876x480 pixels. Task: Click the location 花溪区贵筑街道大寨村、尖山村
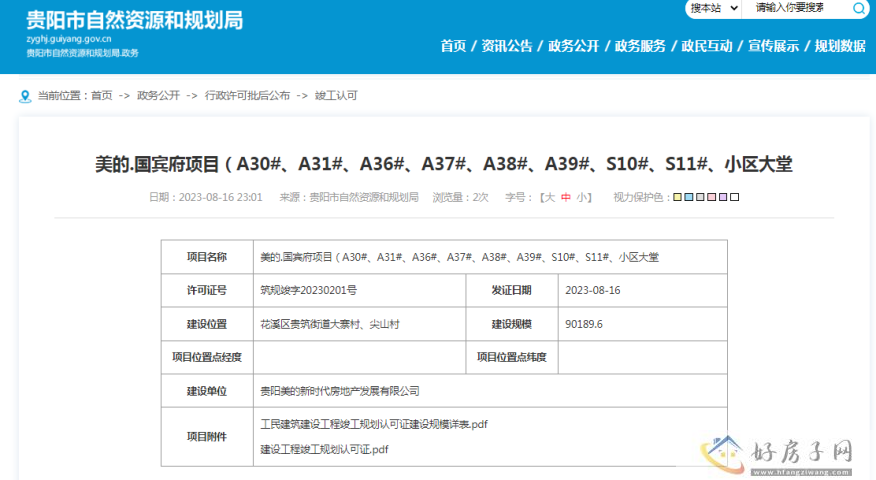[330, 324]
